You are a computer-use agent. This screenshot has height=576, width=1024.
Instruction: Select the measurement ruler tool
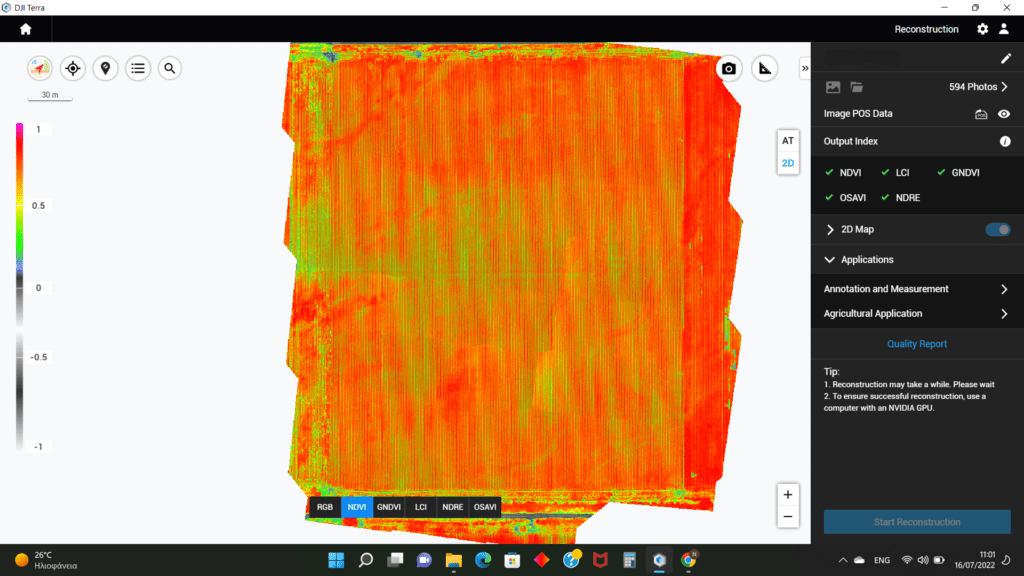[x=765, y=69]
